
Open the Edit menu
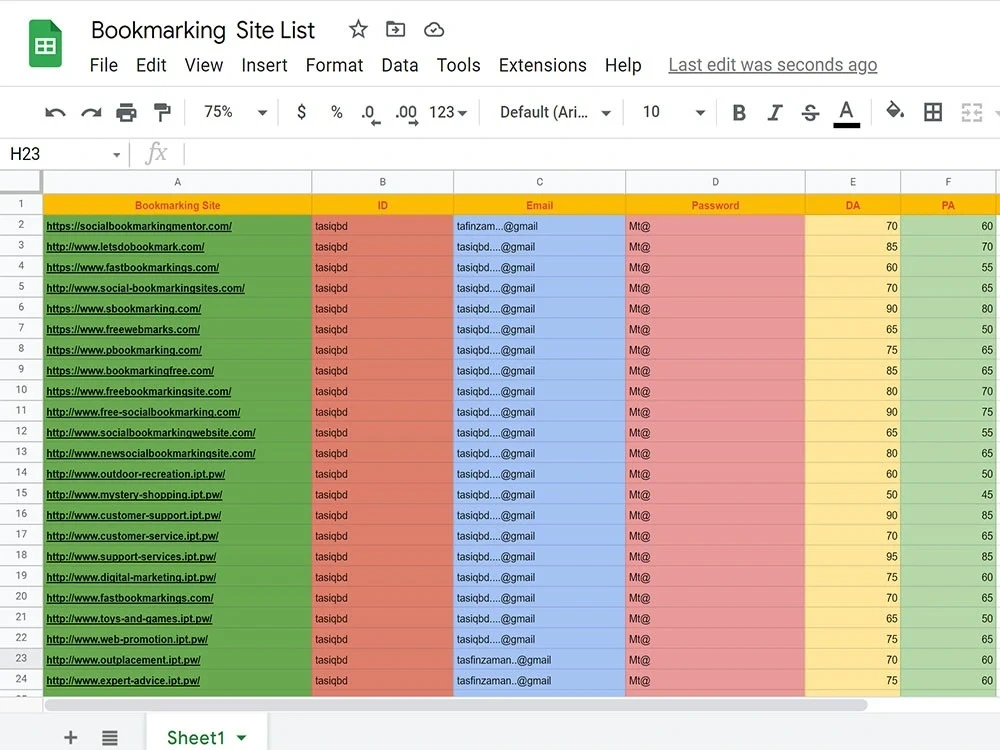[151, 65]
